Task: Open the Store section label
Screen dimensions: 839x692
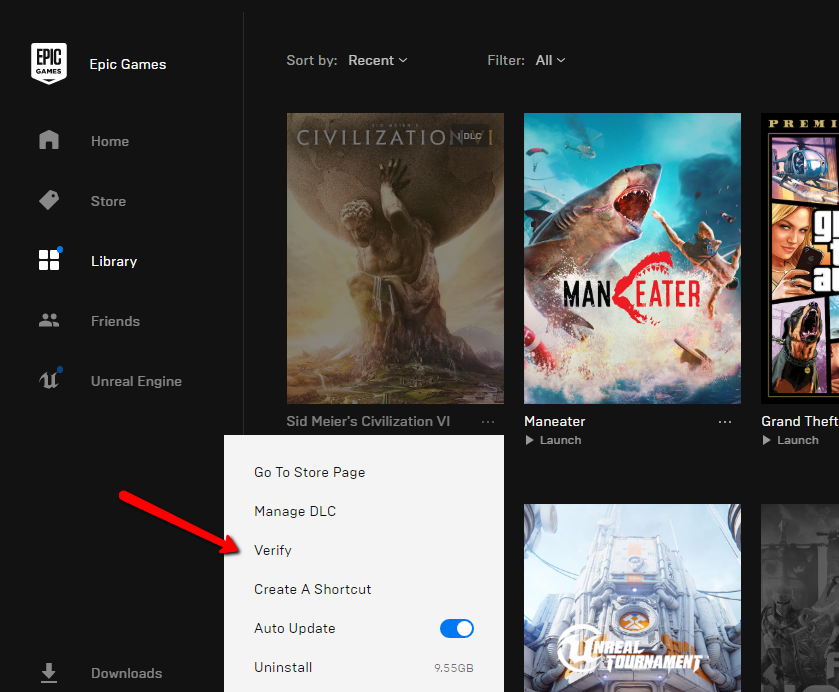Action: (x=108, y=201)
